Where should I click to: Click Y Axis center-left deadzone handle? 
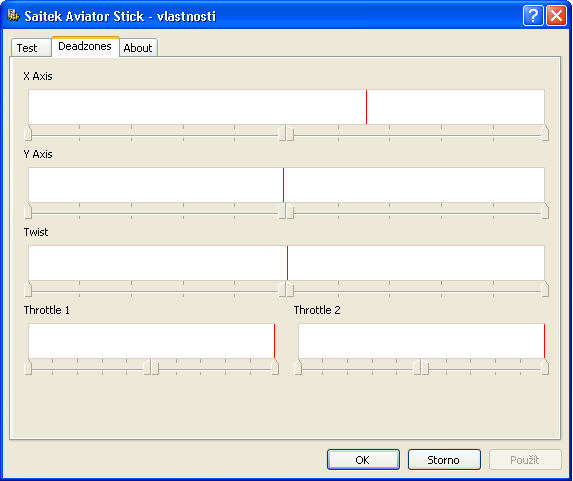click(282, 211)
